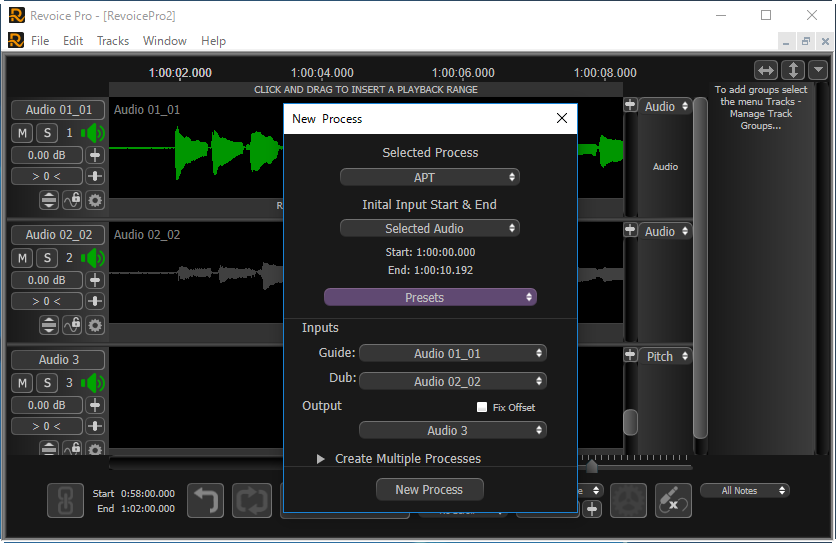Click plus beside 0.00 dB on Audio 3
The image size is (836, 543).
pyautogui.click(x=95, y=405)
